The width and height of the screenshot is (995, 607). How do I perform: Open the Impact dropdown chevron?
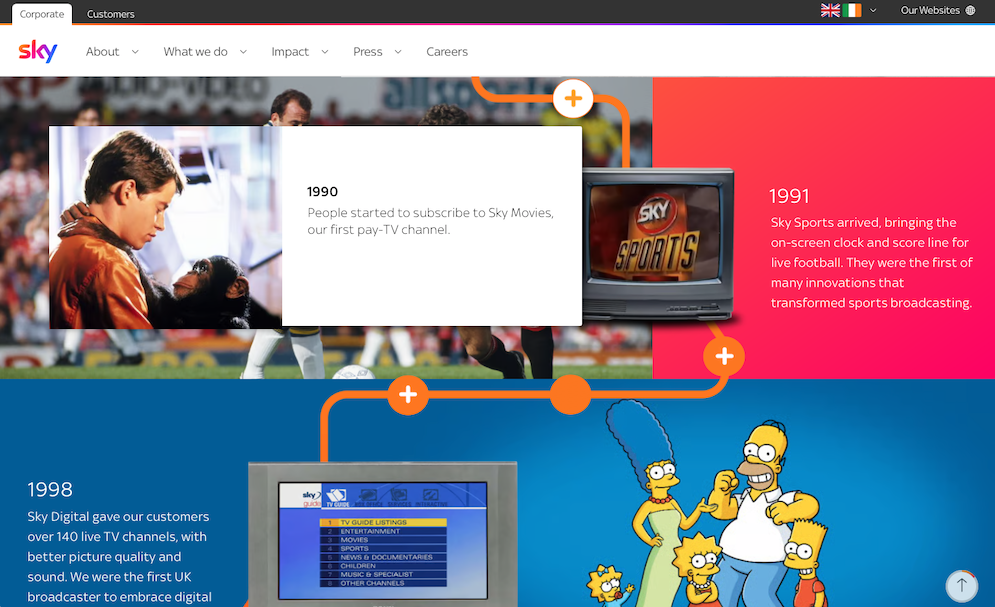pyautogui.click(x=325, y=52)
